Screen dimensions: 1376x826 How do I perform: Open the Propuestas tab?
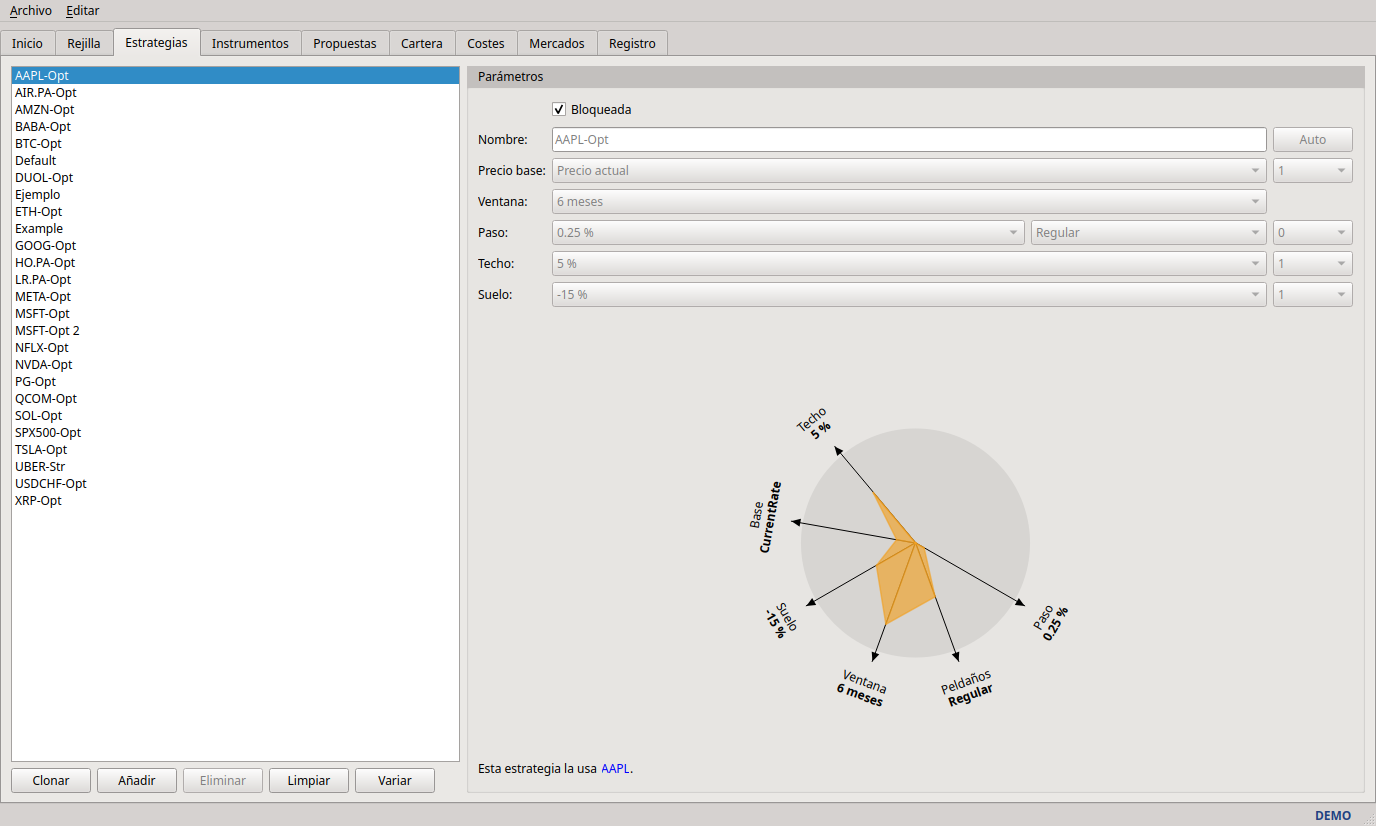[x=345, y=43]
